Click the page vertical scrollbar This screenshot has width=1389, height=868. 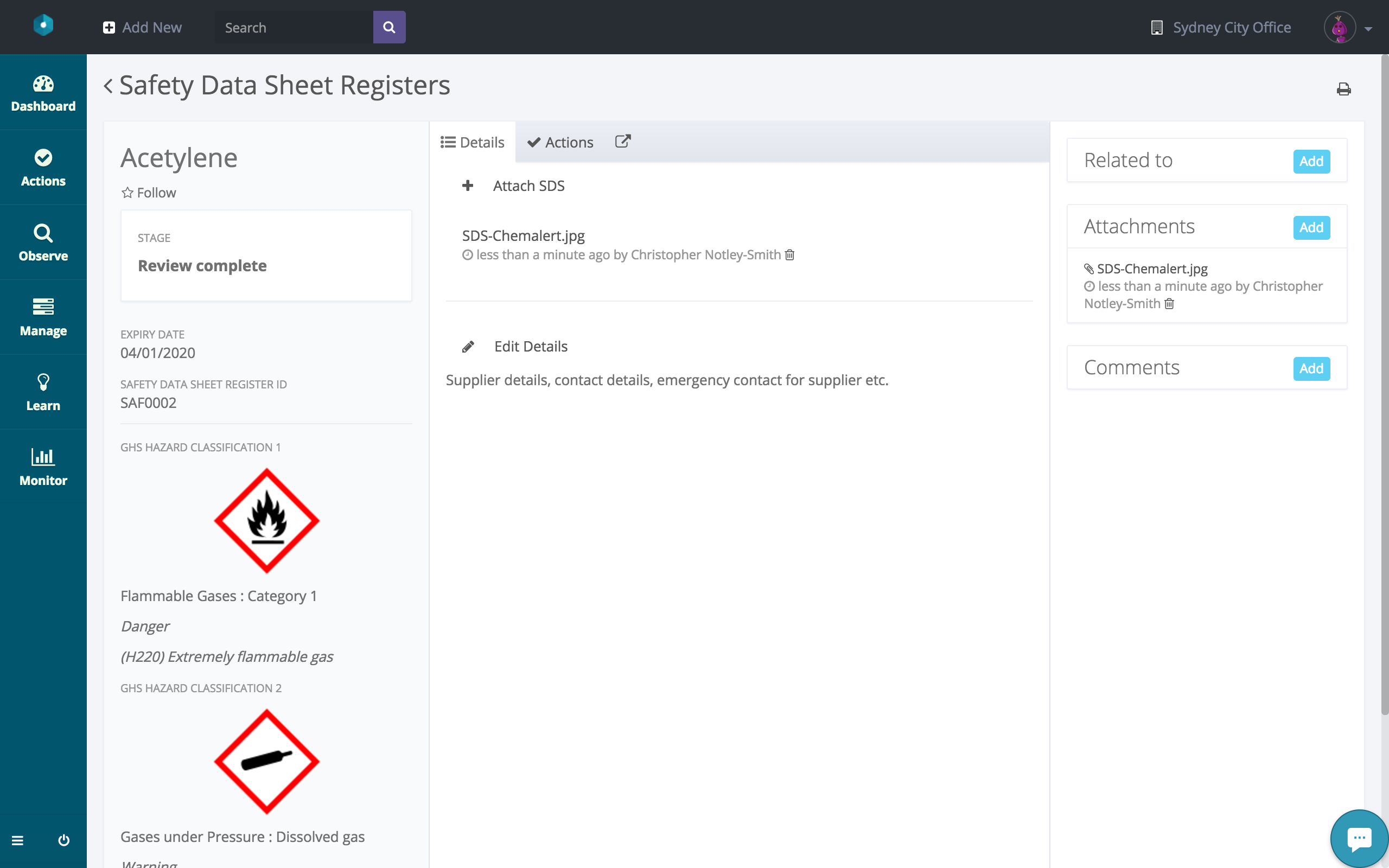[1385, 385]
